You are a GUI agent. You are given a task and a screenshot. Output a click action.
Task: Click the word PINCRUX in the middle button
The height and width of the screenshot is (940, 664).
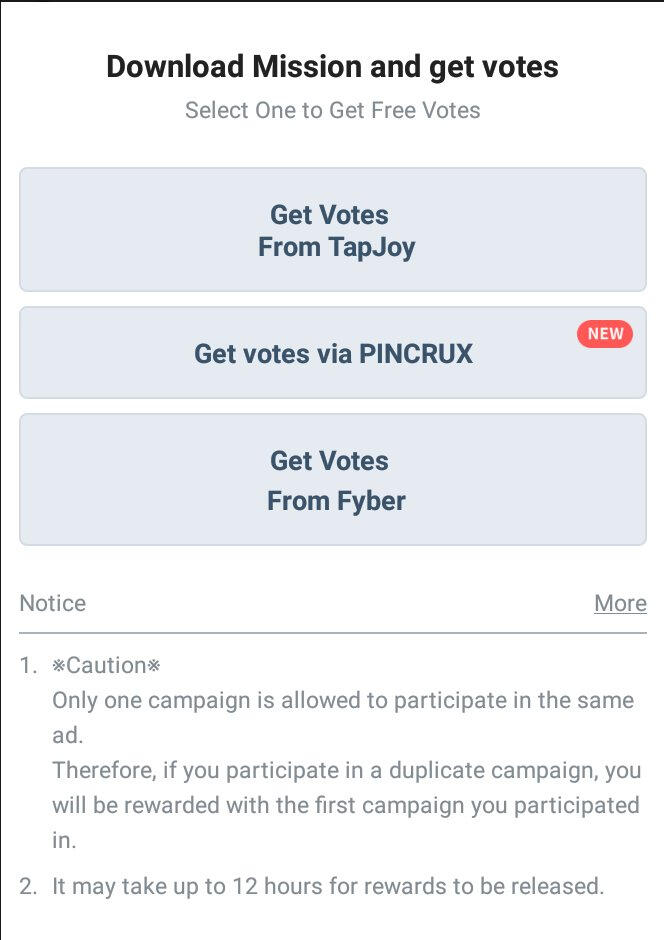click(x=415, y=353)
